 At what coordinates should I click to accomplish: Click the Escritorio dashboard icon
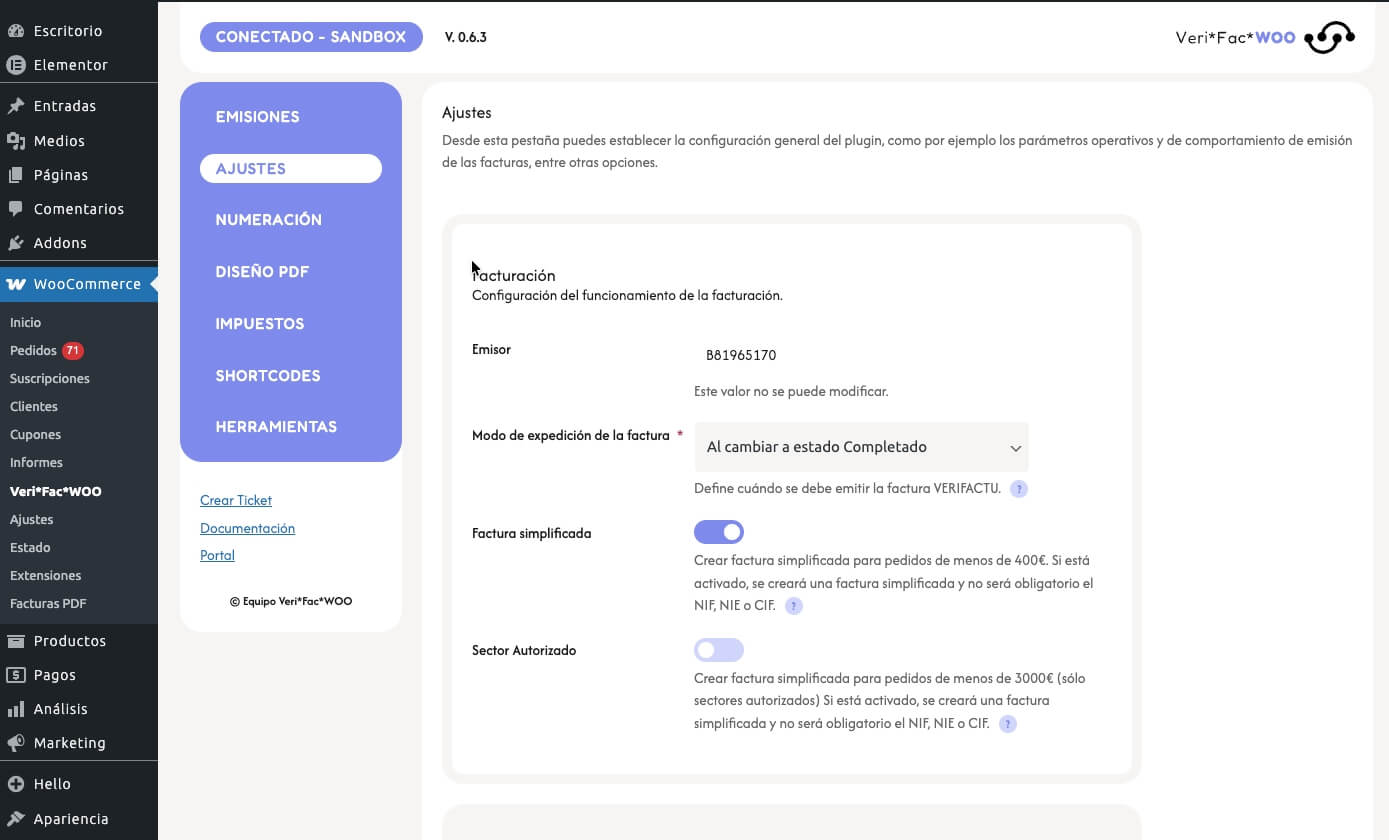(16, 31)
